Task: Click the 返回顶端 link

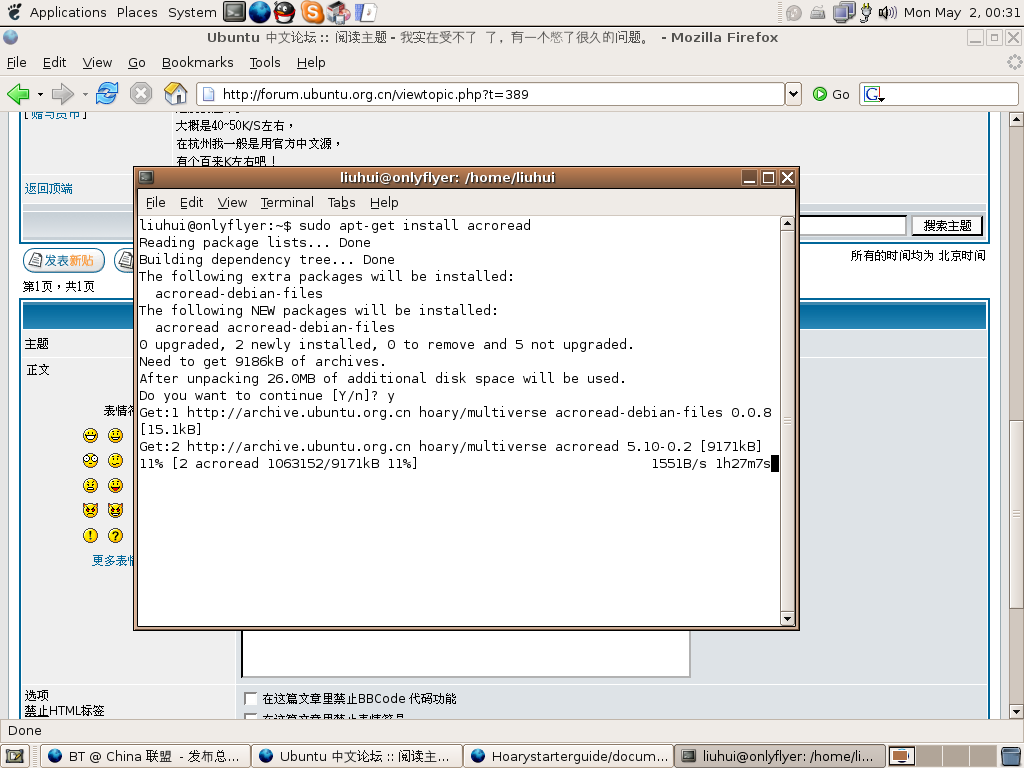Action: tap(48, 189)
